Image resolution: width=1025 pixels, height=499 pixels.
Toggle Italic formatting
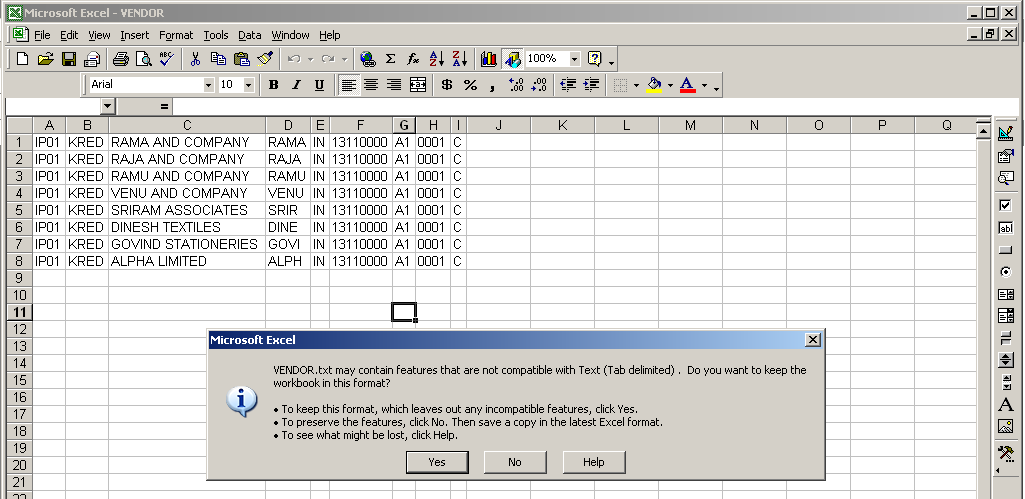pyautogui.click(x=296, y=85)
